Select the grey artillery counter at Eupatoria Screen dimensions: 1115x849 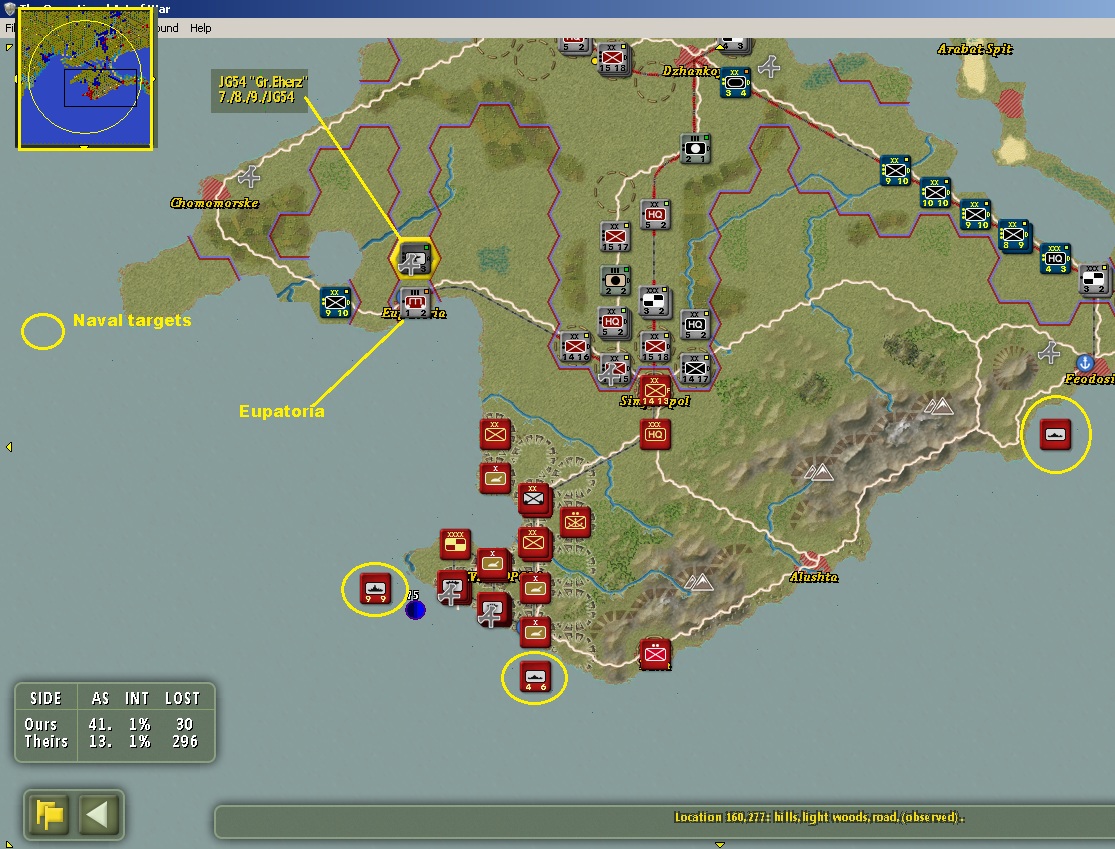(415, 302)
